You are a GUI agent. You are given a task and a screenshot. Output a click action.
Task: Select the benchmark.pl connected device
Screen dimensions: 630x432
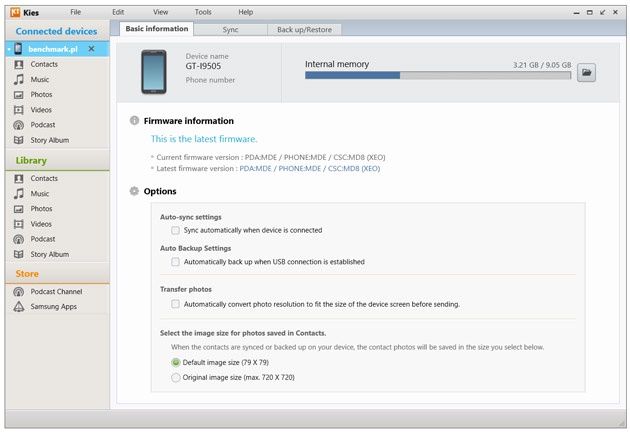click(57, 49)
